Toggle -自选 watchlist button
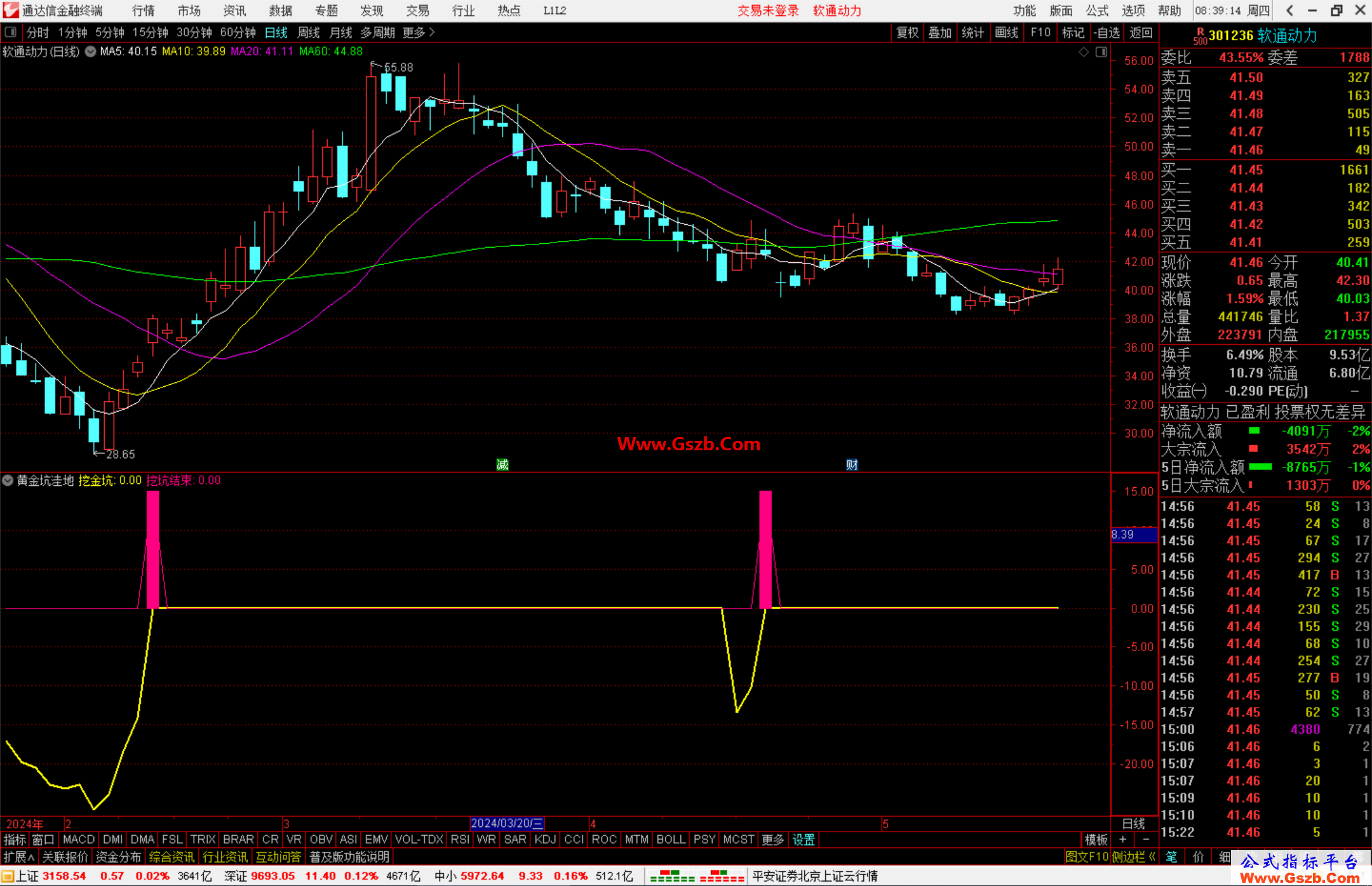Screen dimensions: 1372x886 point(1107,32)
